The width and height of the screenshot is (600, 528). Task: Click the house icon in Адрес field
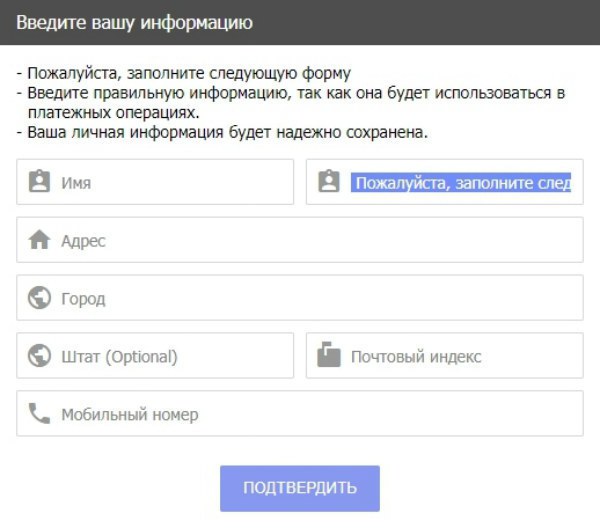pos(39,241)
